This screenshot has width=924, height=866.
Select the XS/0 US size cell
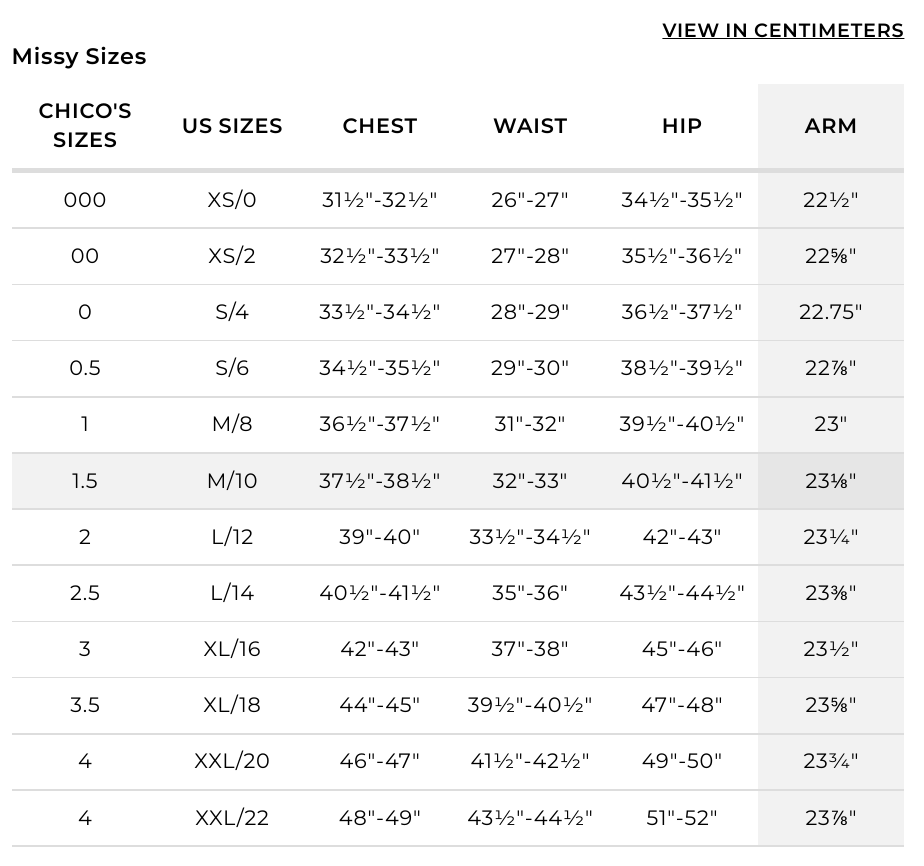coord(232,200)
